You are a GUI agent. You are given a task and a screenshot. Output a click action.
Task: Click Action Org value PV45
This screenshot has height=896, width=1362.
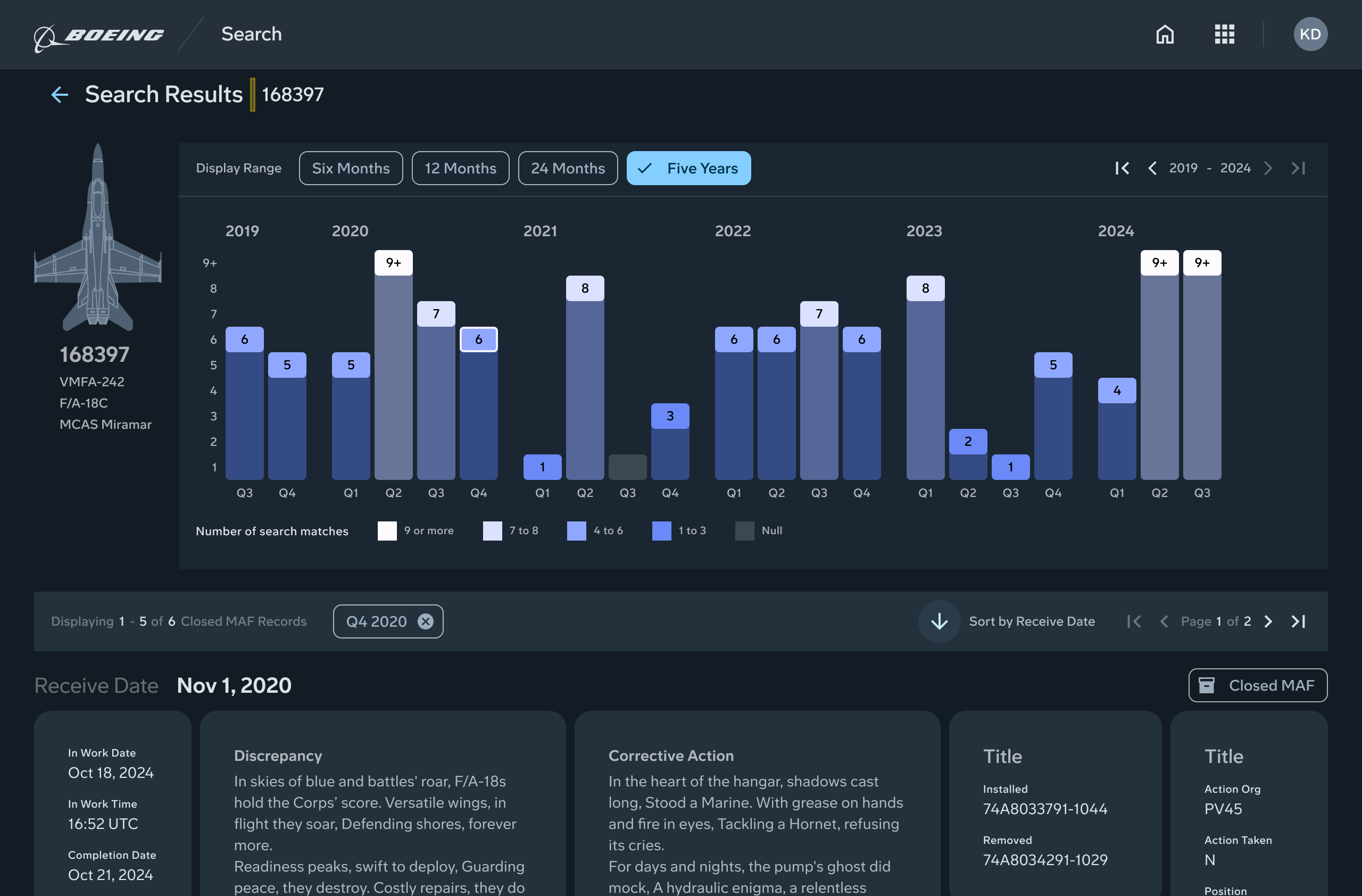(1223, 809)
